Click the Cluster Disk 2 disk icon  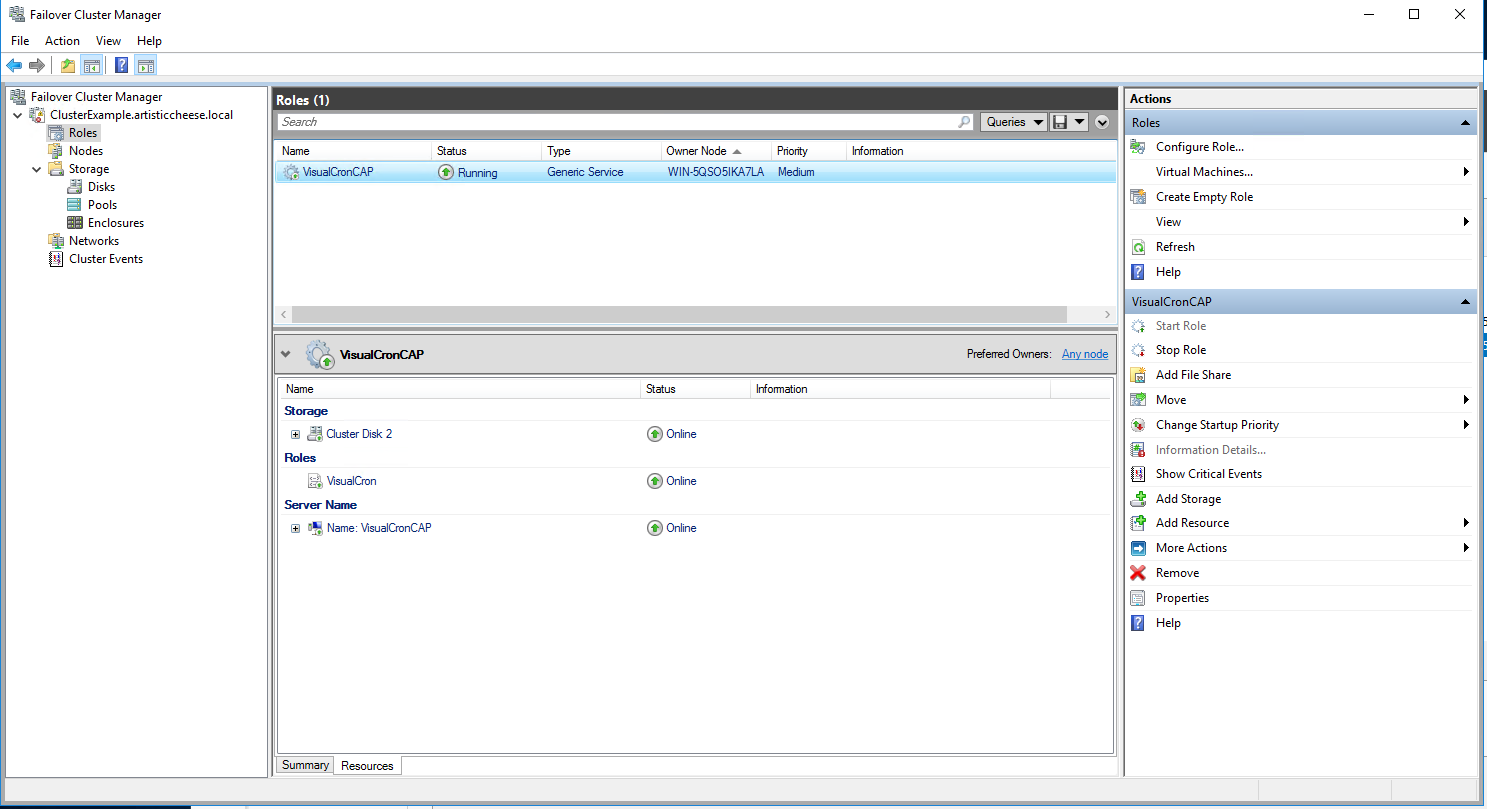click(x=315, y=434)
